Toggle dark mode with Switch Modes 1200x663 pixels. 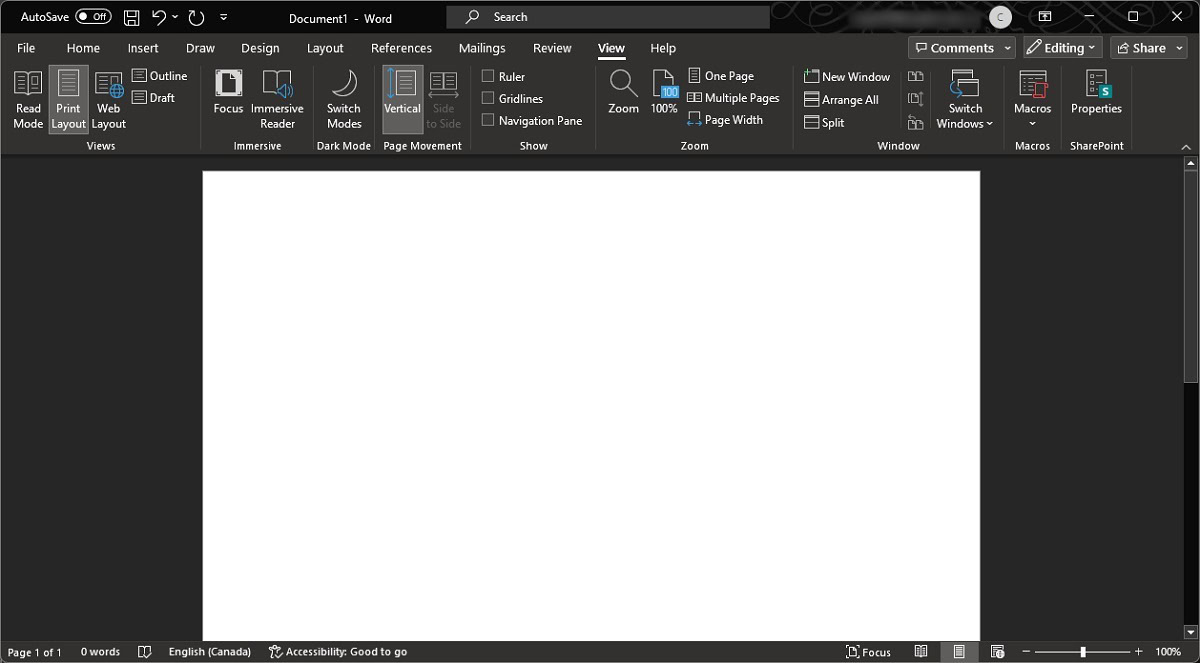[x=343, y=100]
